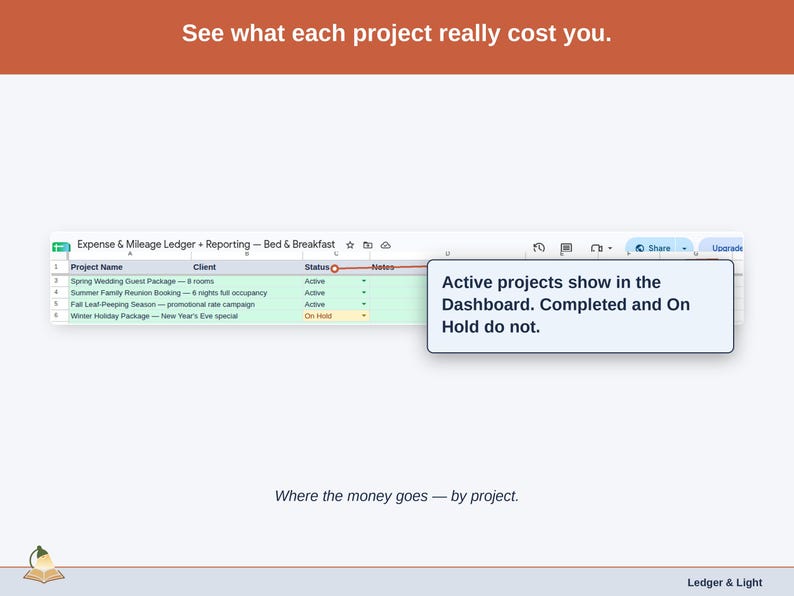Image resolution: width=794 pixels, height=596 pixels.
Task: Open Status dropdown for Fall Leaf-Peeping Season
Action: (x=364, y=304)
